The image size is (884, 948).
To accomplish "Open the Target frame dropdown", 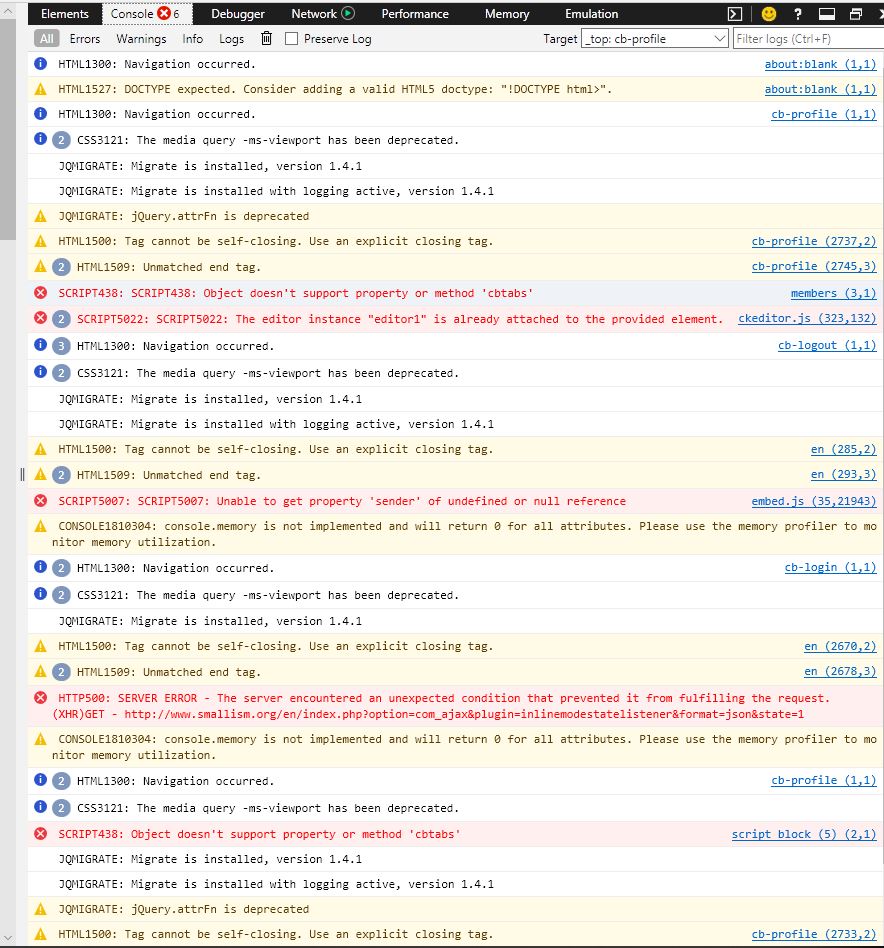I will [654, 39].
